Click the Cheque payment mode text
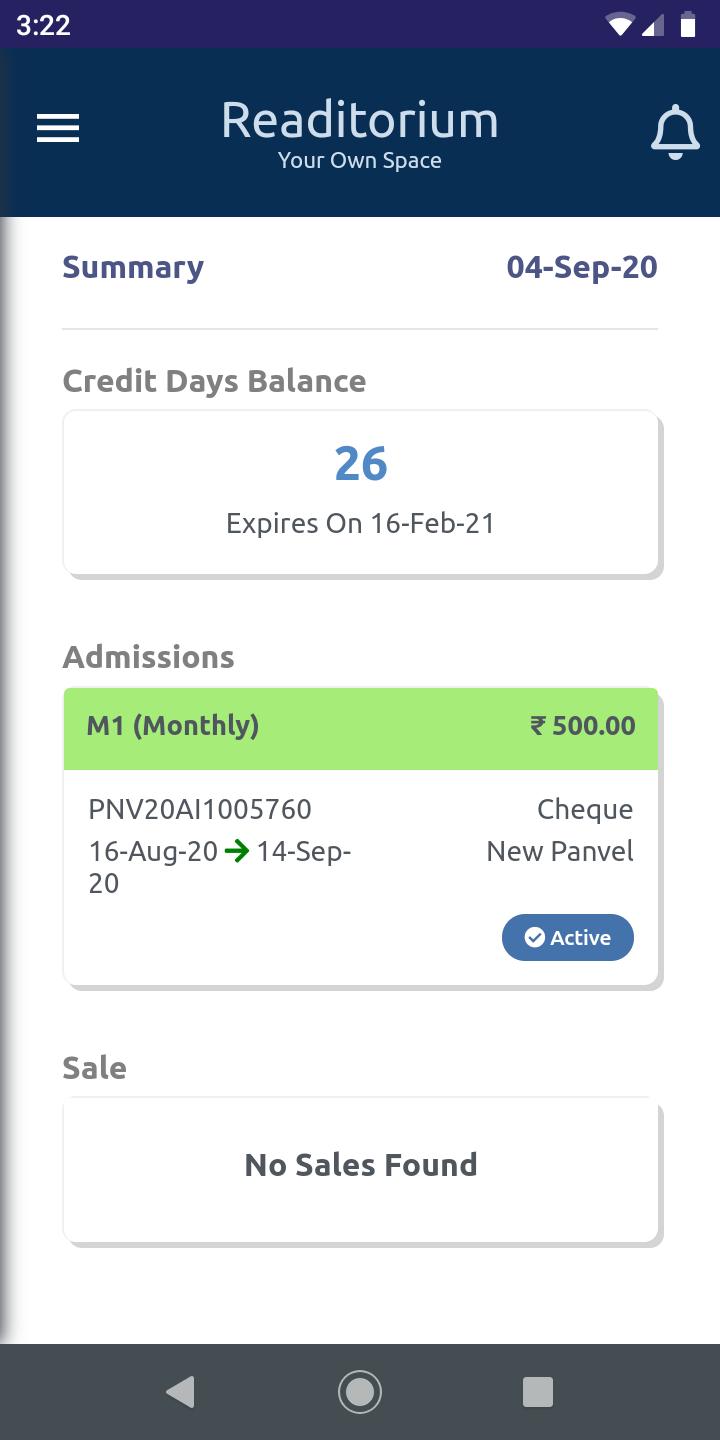Viewport: 720px width, 1440px height. 585,810
